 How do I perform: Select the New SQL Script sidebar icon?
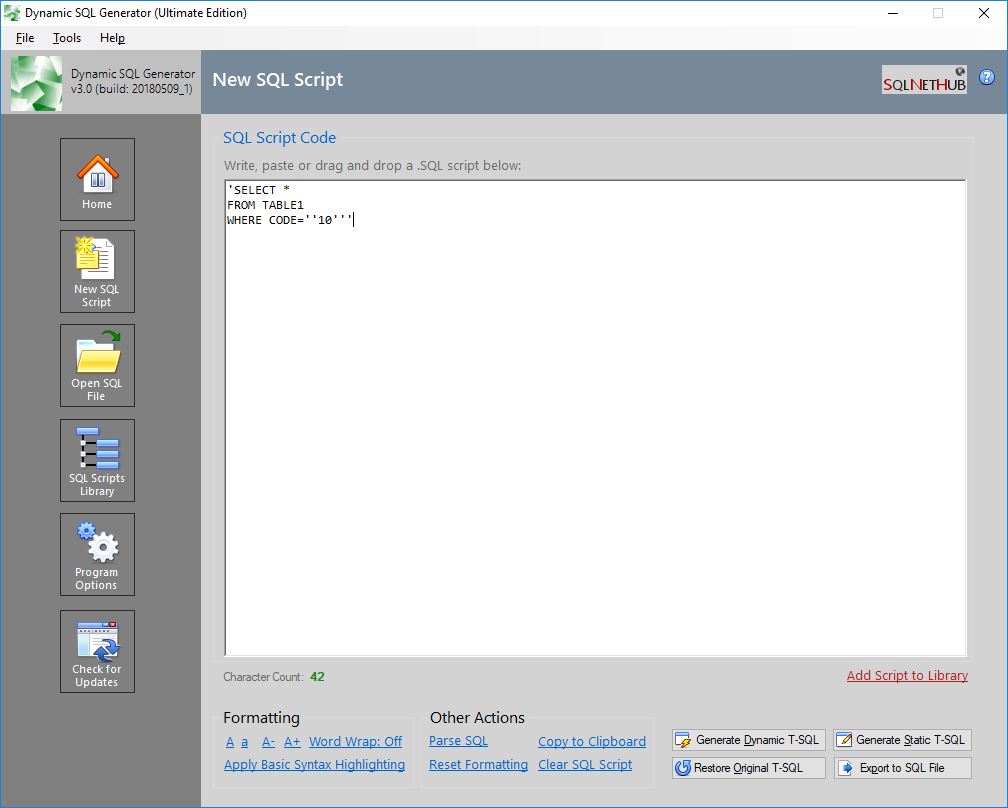click(x=97, y=271)
